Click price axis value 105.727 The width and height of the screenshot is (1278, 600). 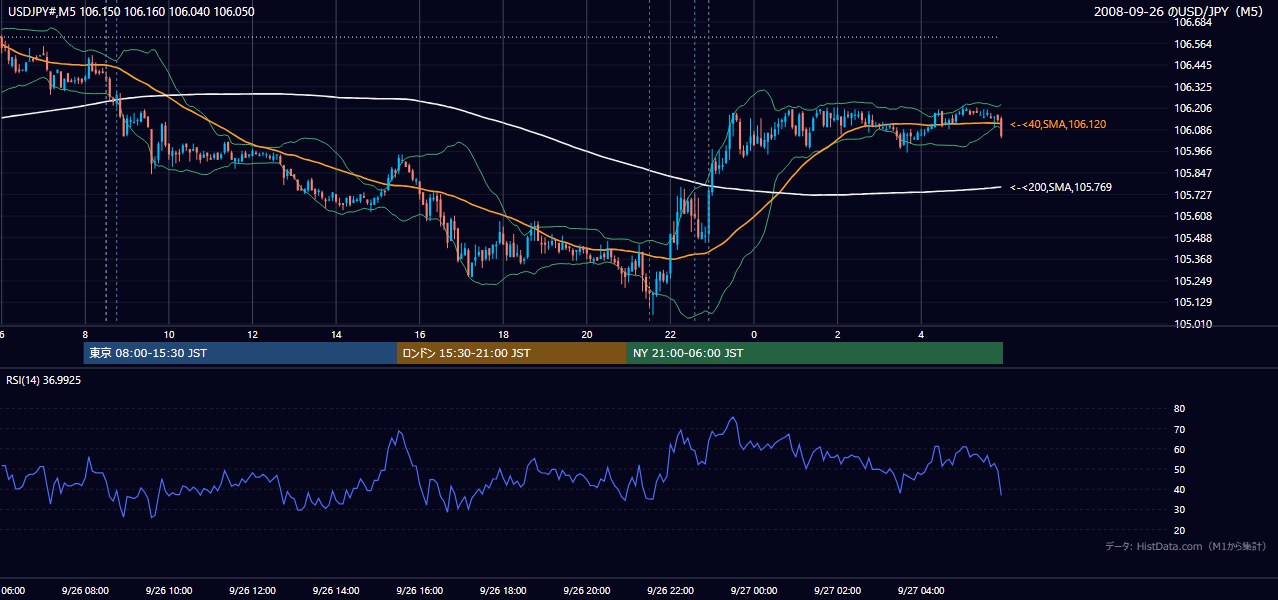point(1192,195)
